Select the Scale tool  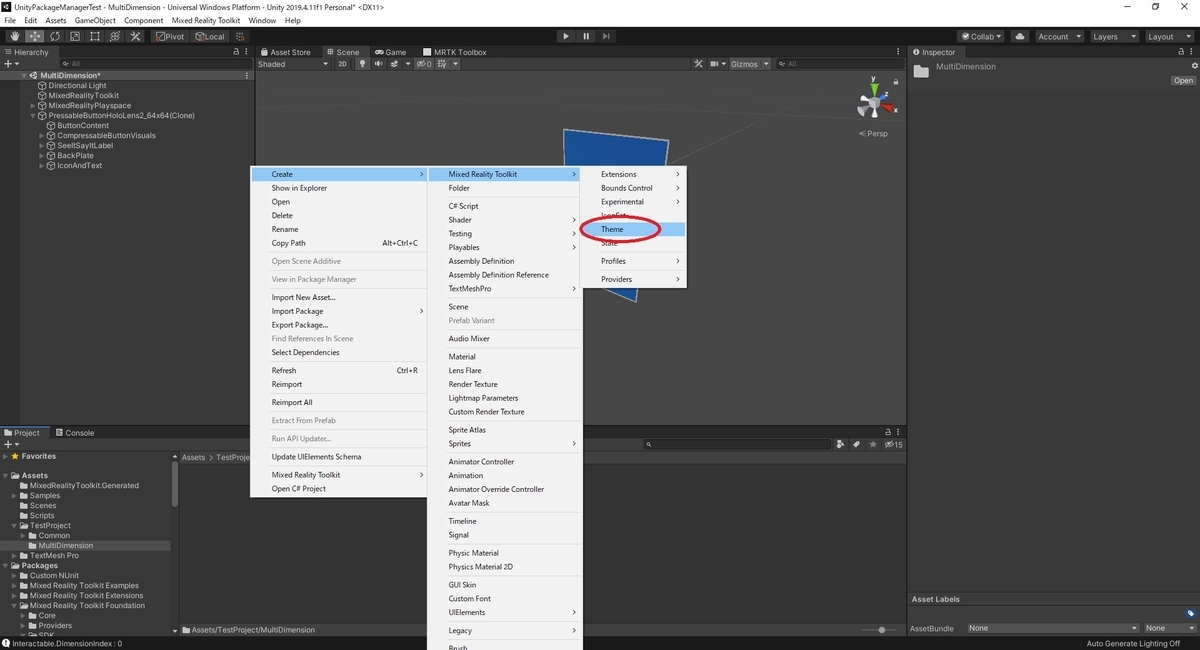pos(74,36)
